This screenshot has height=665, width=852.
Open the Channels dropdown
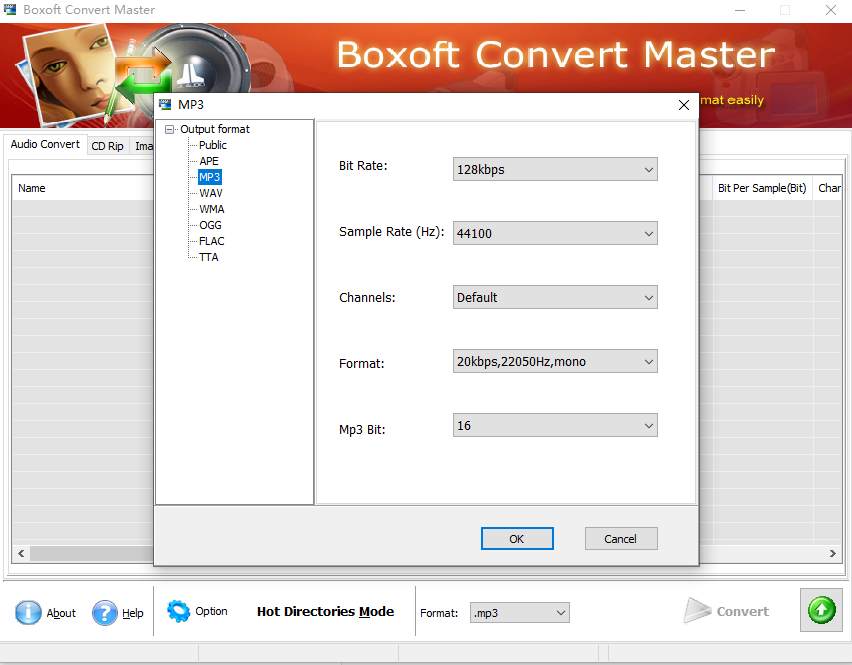point(555,297)
